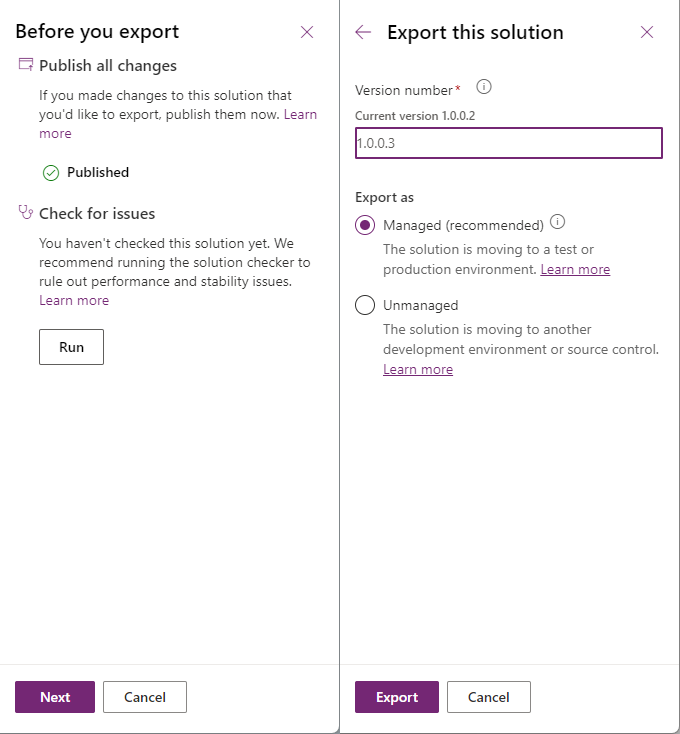Viewport: 680px width, 734px height.
Task: Click the Version number input field
Action: [508, 143]
